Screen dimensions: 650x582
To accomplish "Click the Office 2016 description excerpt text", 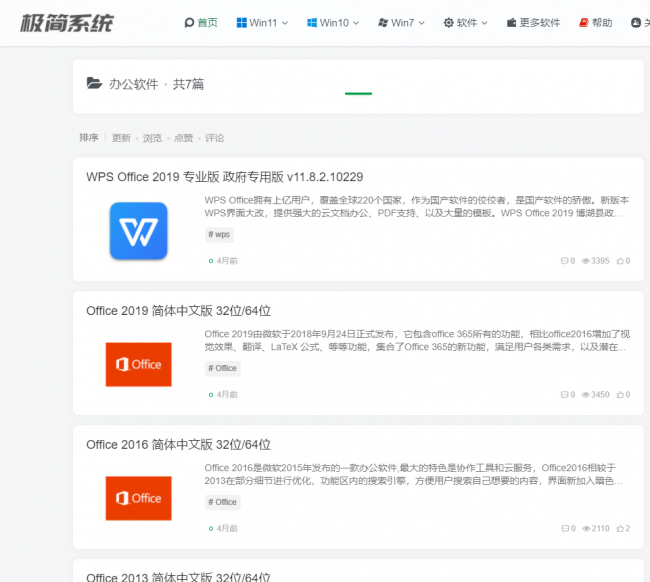I will point(413,475).
